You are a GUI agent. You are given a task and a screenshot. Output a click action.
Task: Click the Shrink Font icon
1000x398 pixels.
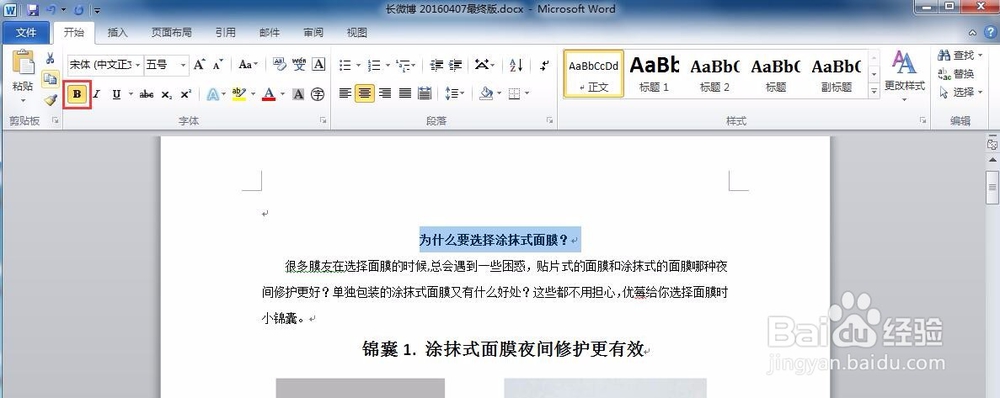pyautogui.click(x=218, y=64)
